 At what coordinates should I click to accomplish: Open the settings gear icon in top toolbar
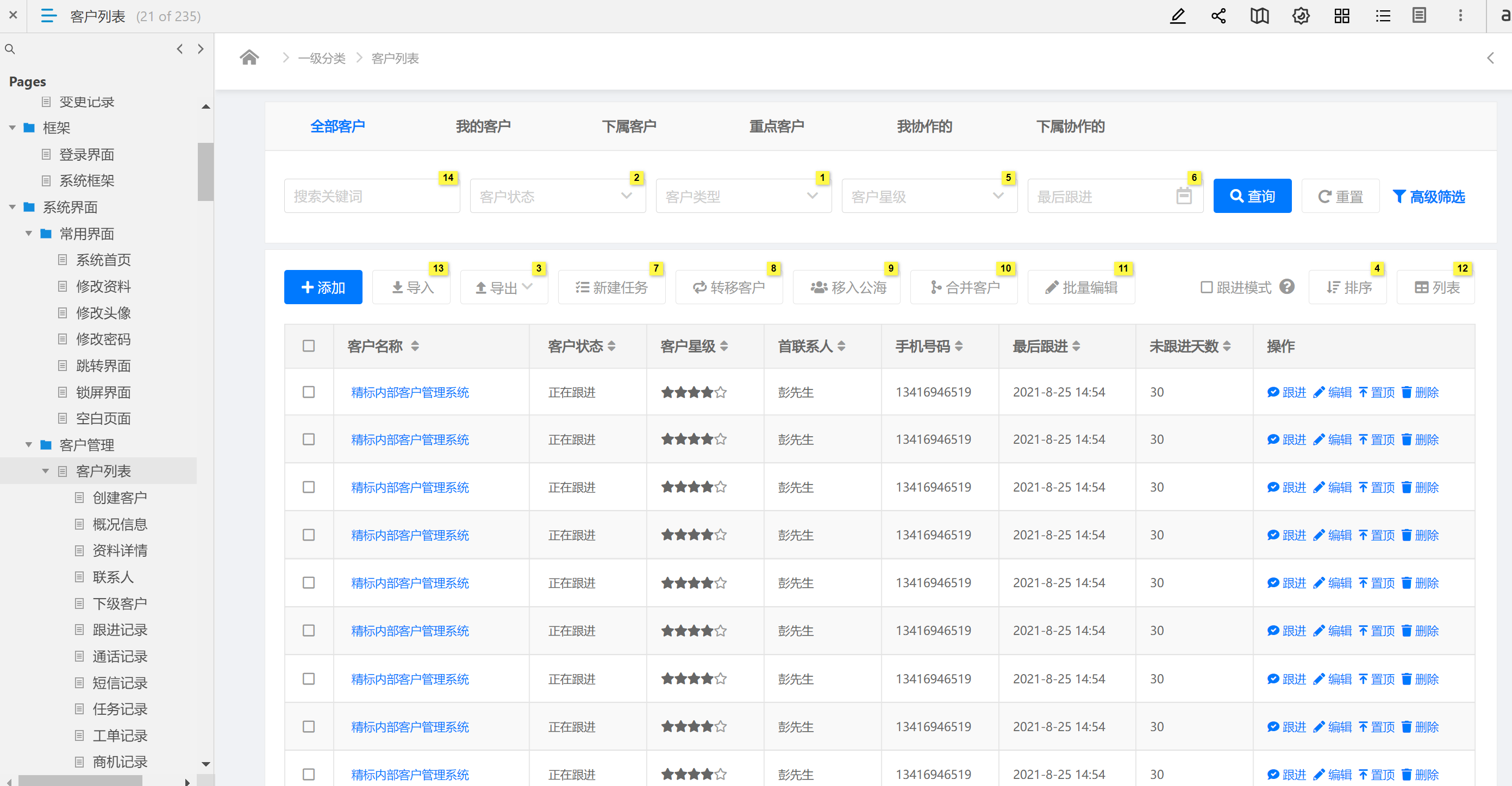[x=1301, y=16]
